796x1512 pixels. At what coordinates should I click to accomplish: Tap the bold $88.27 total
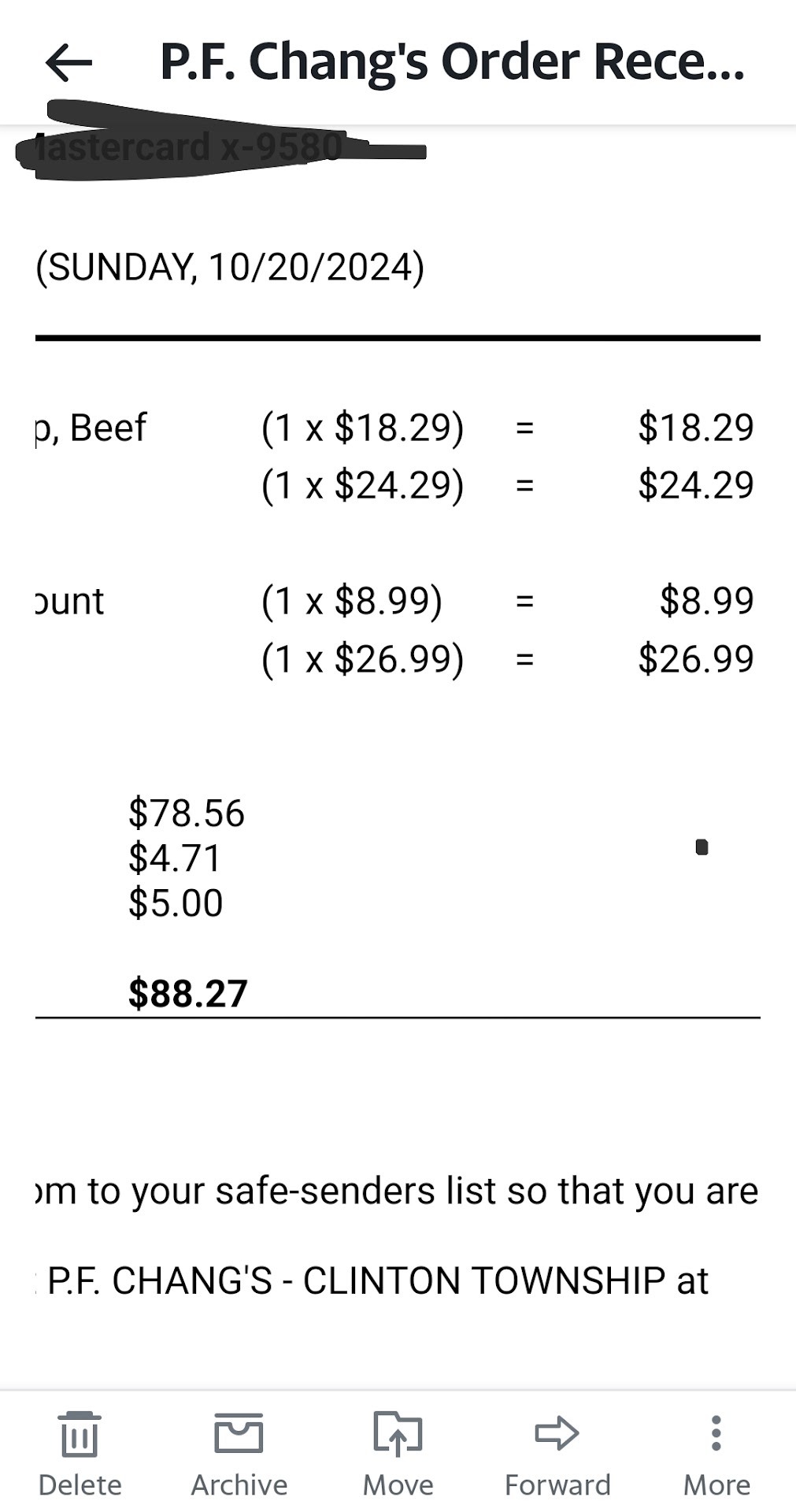coord(188,993)
